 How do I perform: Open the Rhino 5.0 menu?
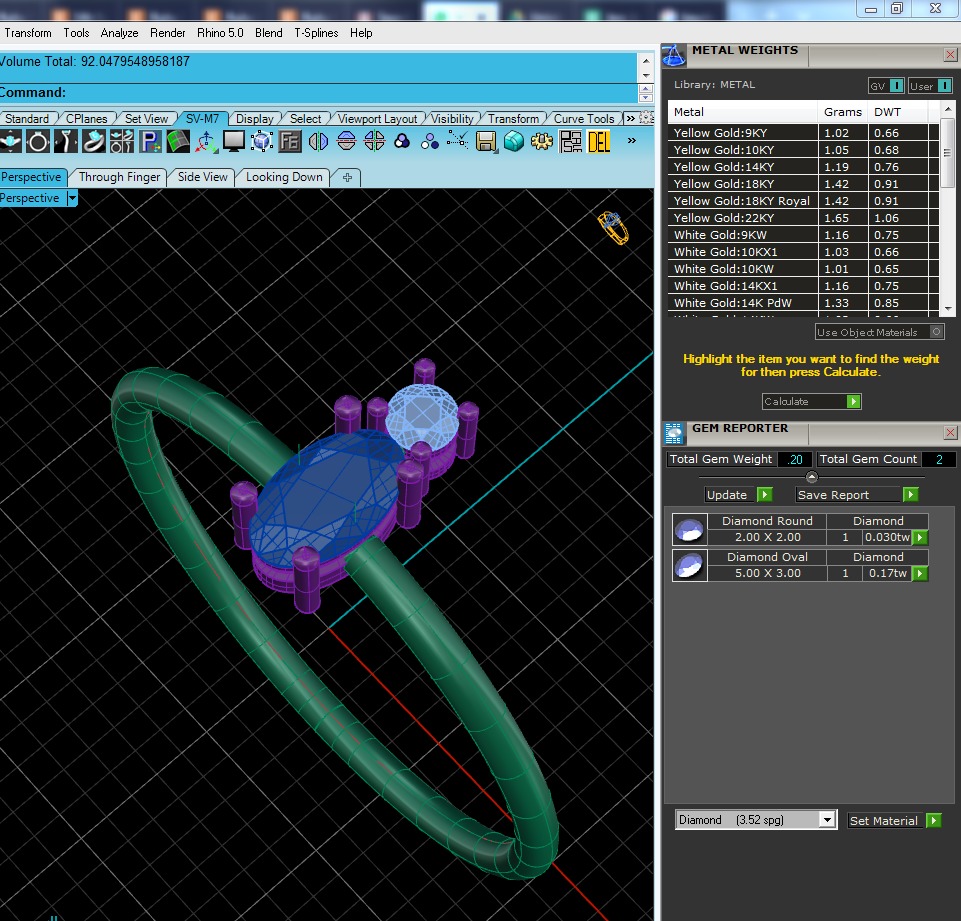point(220,33)
